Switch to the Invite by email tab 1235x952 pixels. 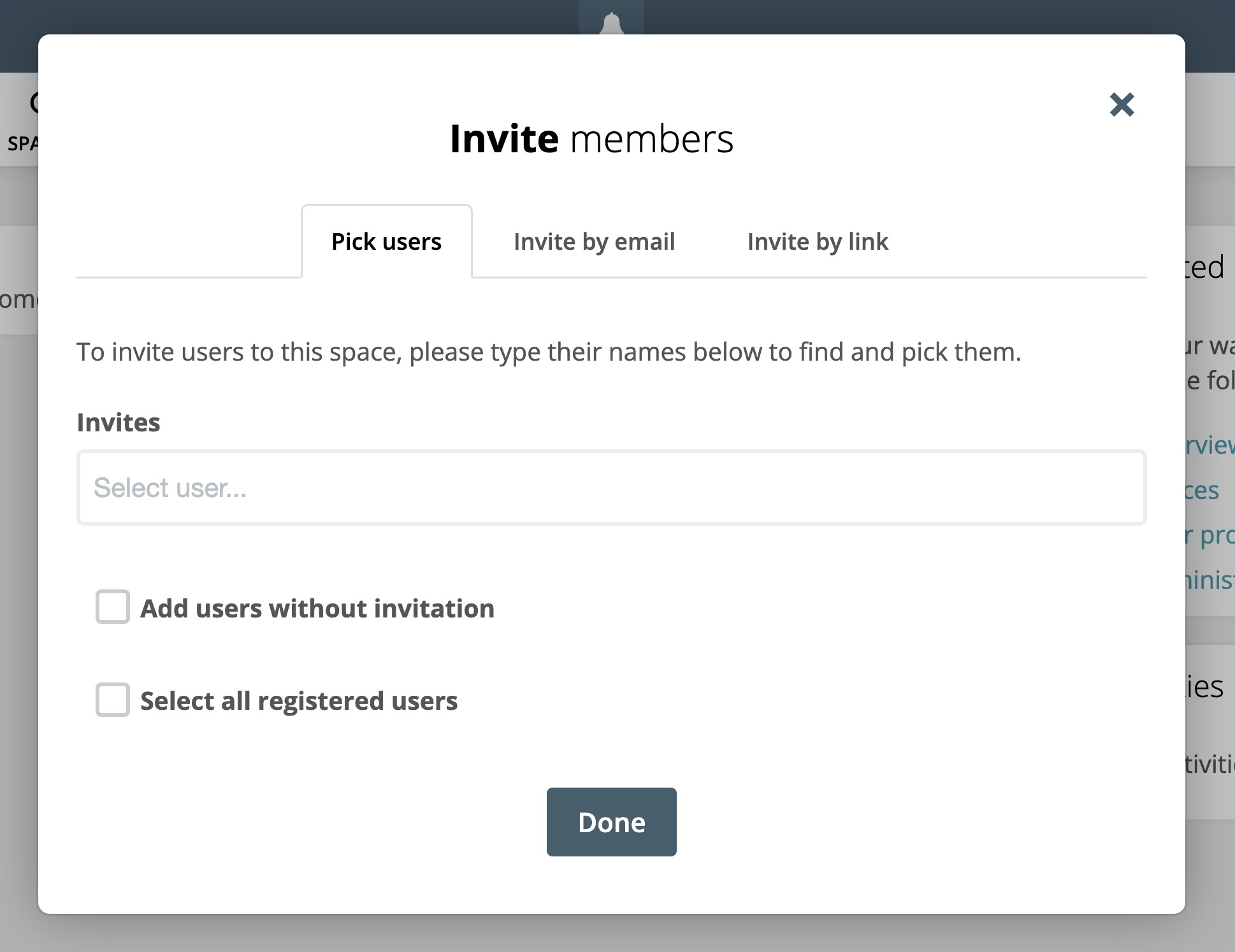click(594, 242)
